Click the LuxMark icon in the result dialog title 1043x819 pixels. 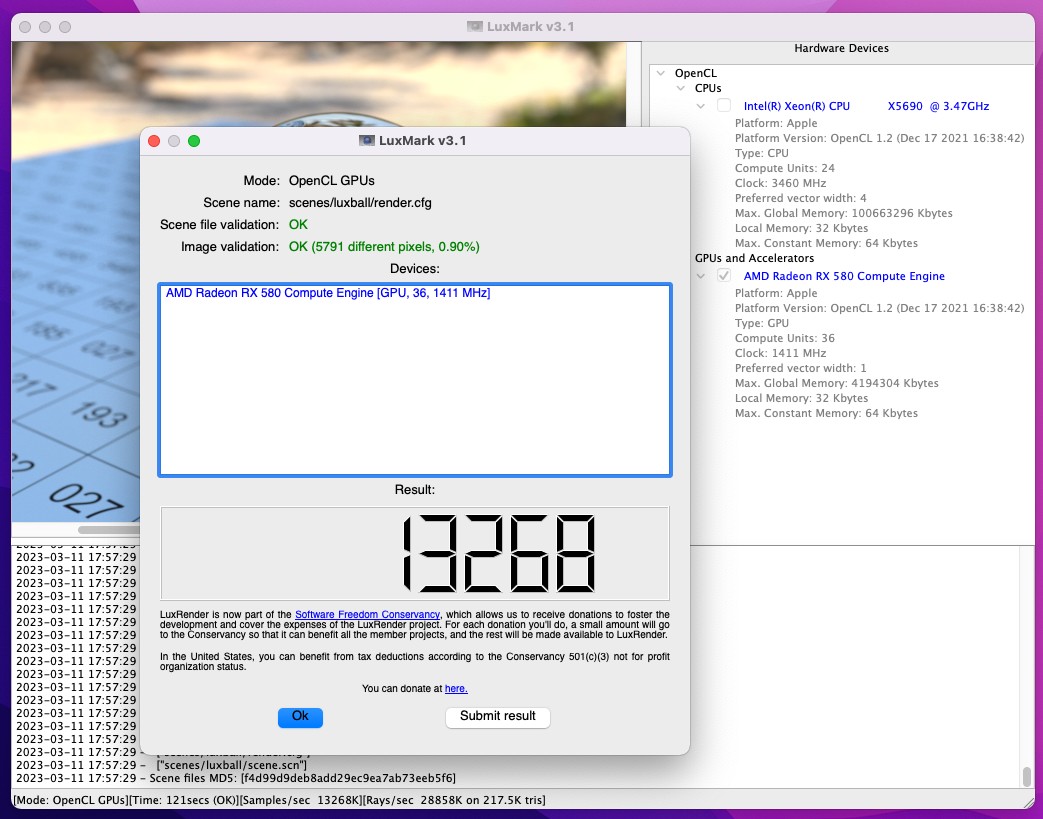coord(367,140)
